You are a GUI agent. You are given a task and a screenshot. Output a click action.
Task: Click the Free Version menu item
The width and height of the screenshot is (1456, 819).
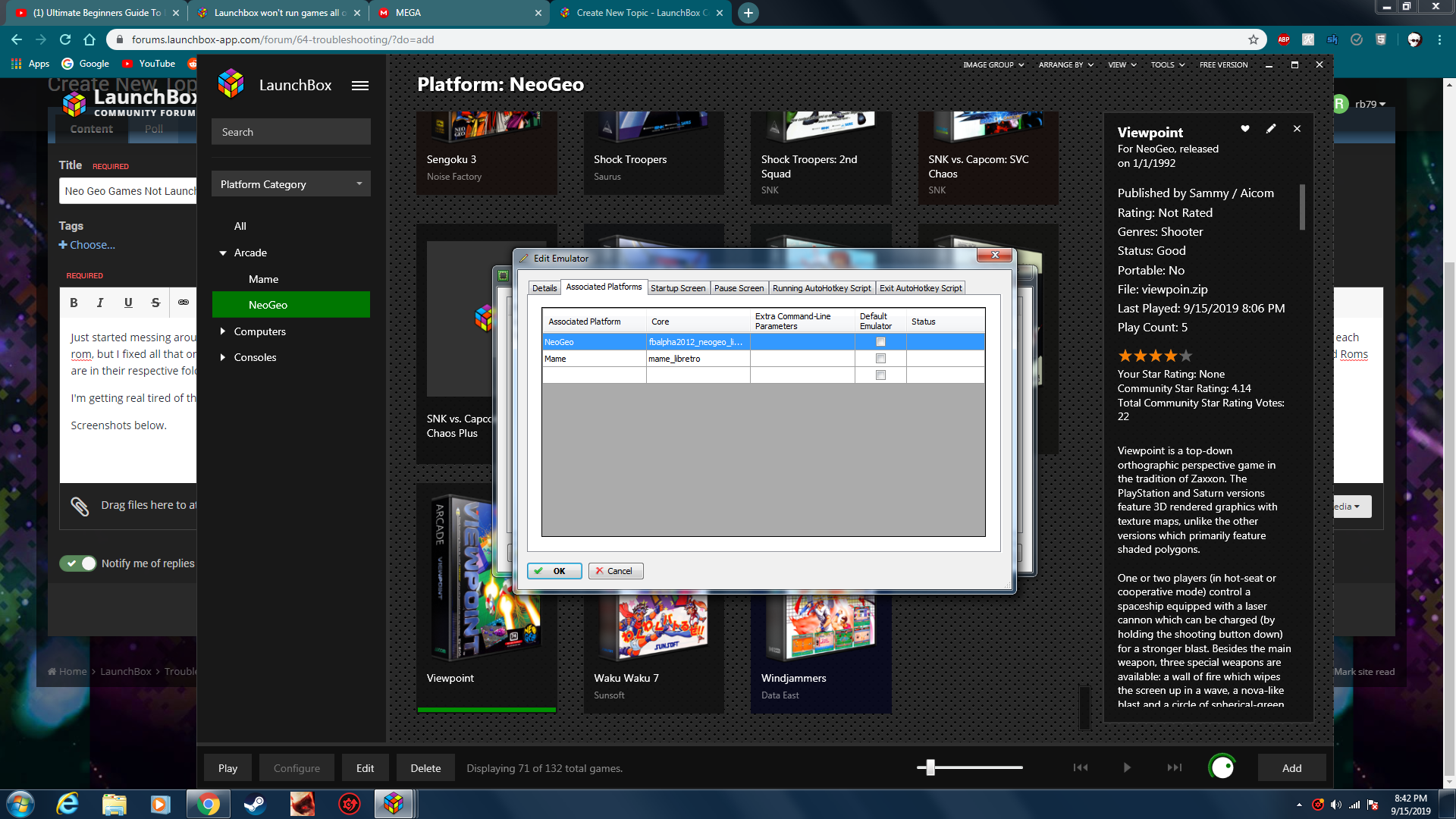pyautogui.click(x=1223, y=65)
